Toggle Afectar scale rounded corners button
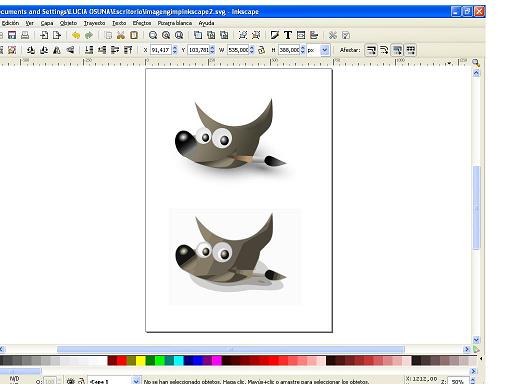 (x=384, y=50)
